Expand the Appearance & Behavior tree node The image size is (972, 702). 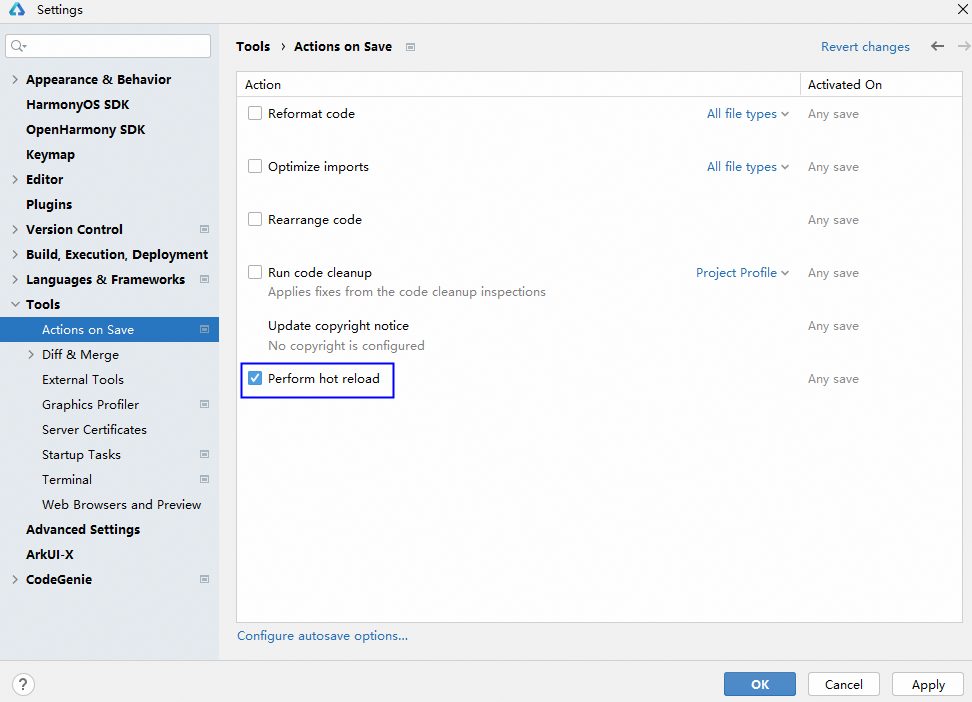click(x=15, y=80)
